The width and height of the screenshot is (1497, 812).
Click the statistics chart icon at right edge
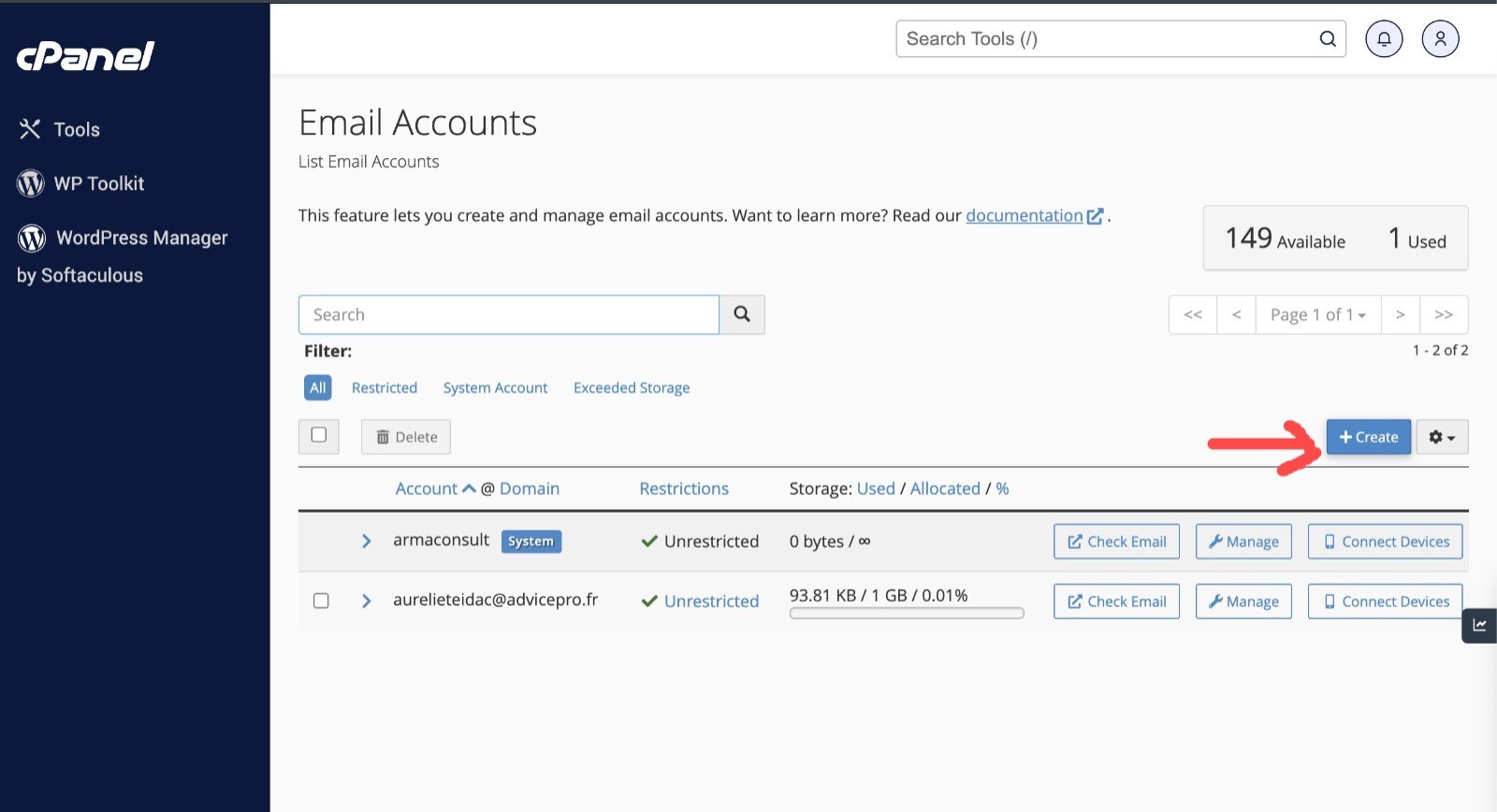[x=1479, y=625]
